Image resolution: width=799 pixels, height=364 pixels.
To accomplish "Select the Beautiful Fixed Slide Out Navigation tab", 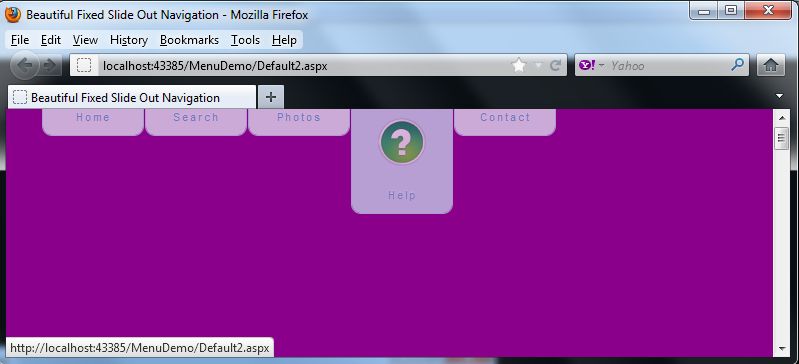I will pyautogui.click(x=132, y=97).
